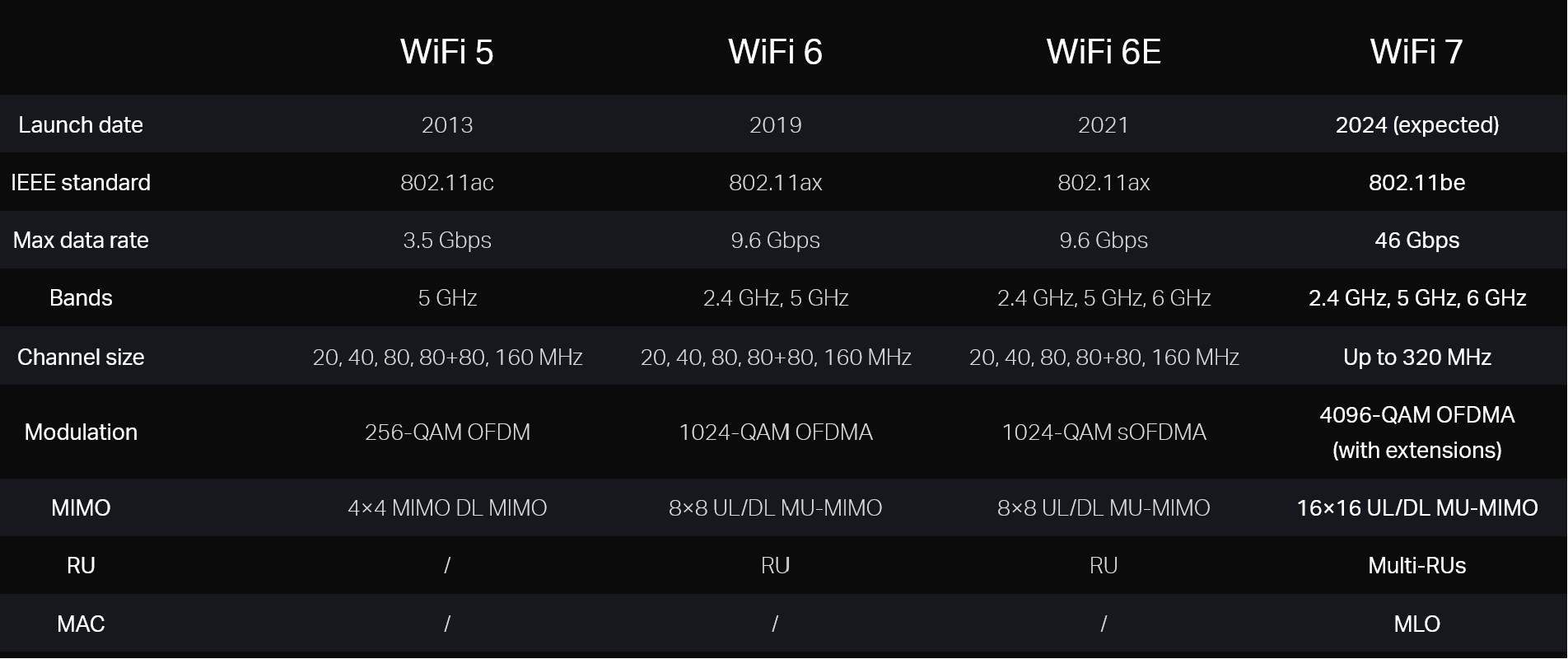Click the Modulation row label
The width and height of the screenshot is (1568, 659).
[81, 432]
